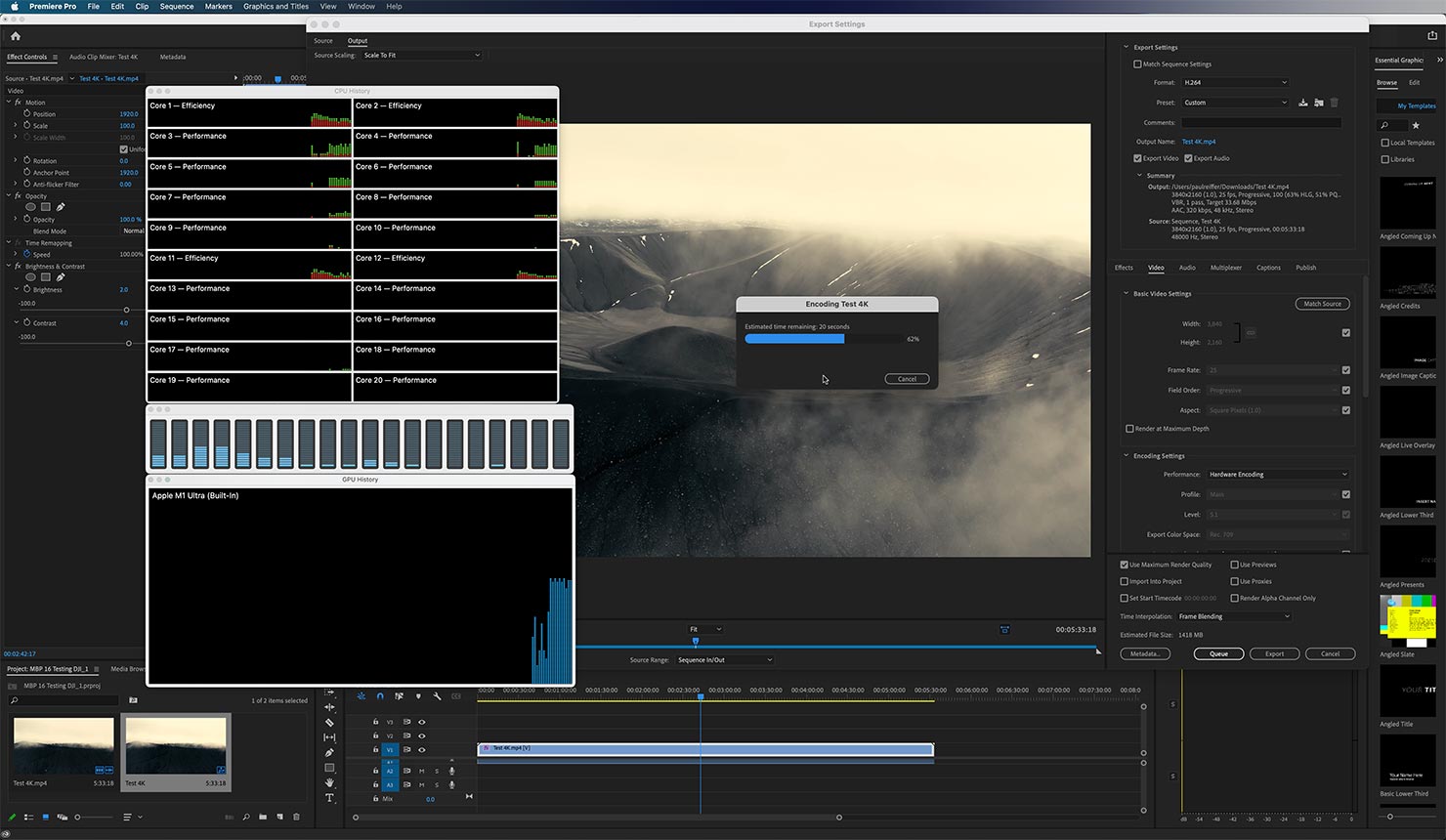Viewport: 1446px width, 840px height.
Task: Hide track V1 using its eye icon
Action: click(x=422, y=750)
